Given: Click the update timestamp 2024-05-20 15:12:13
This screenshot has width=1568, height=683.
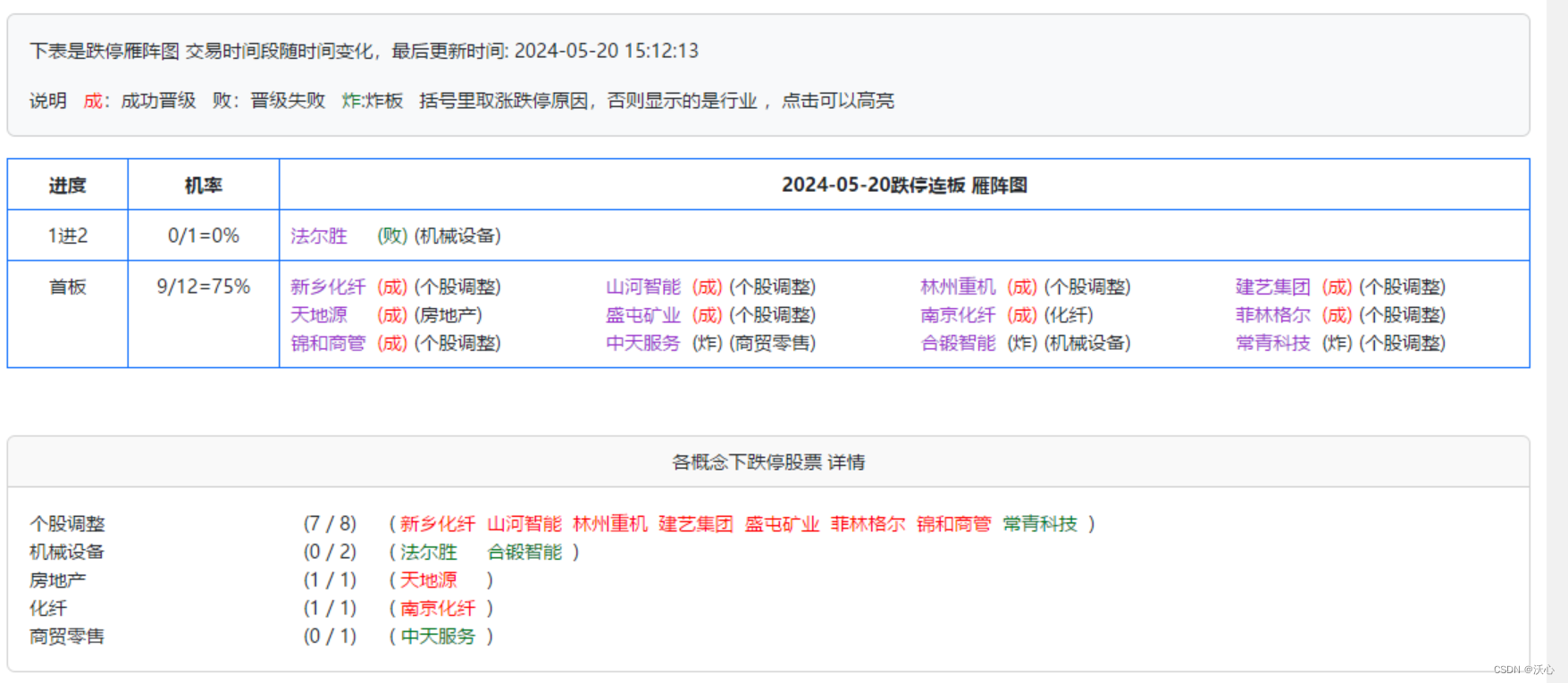Looking at the screenshot, I should 607,51.
